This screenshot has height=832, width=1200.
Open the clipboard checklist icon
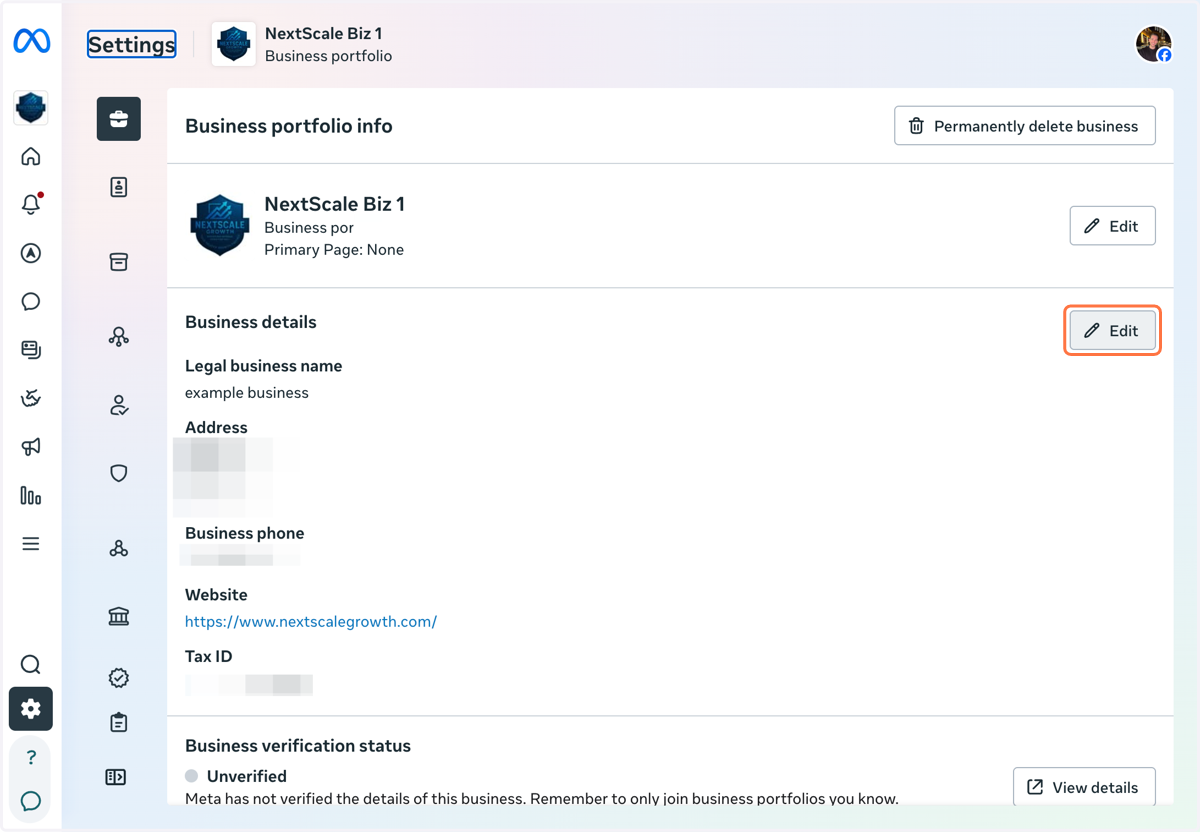point(119,722)
